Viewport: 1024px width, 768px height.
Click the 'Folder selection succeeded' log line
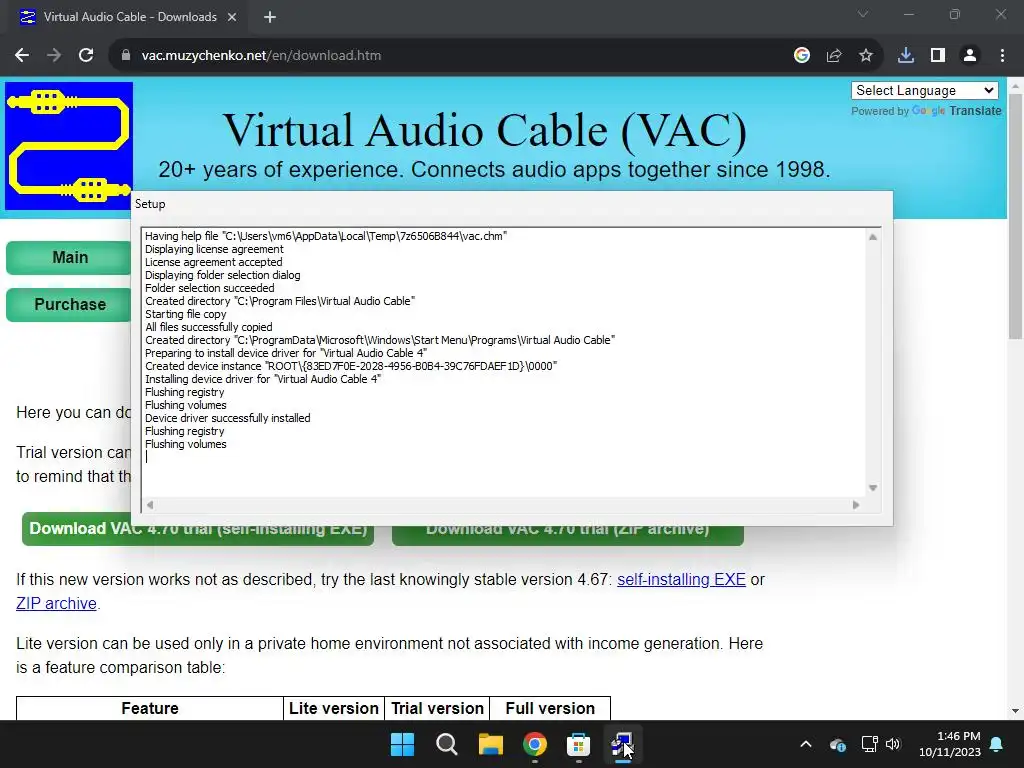[x=210, y=288]
